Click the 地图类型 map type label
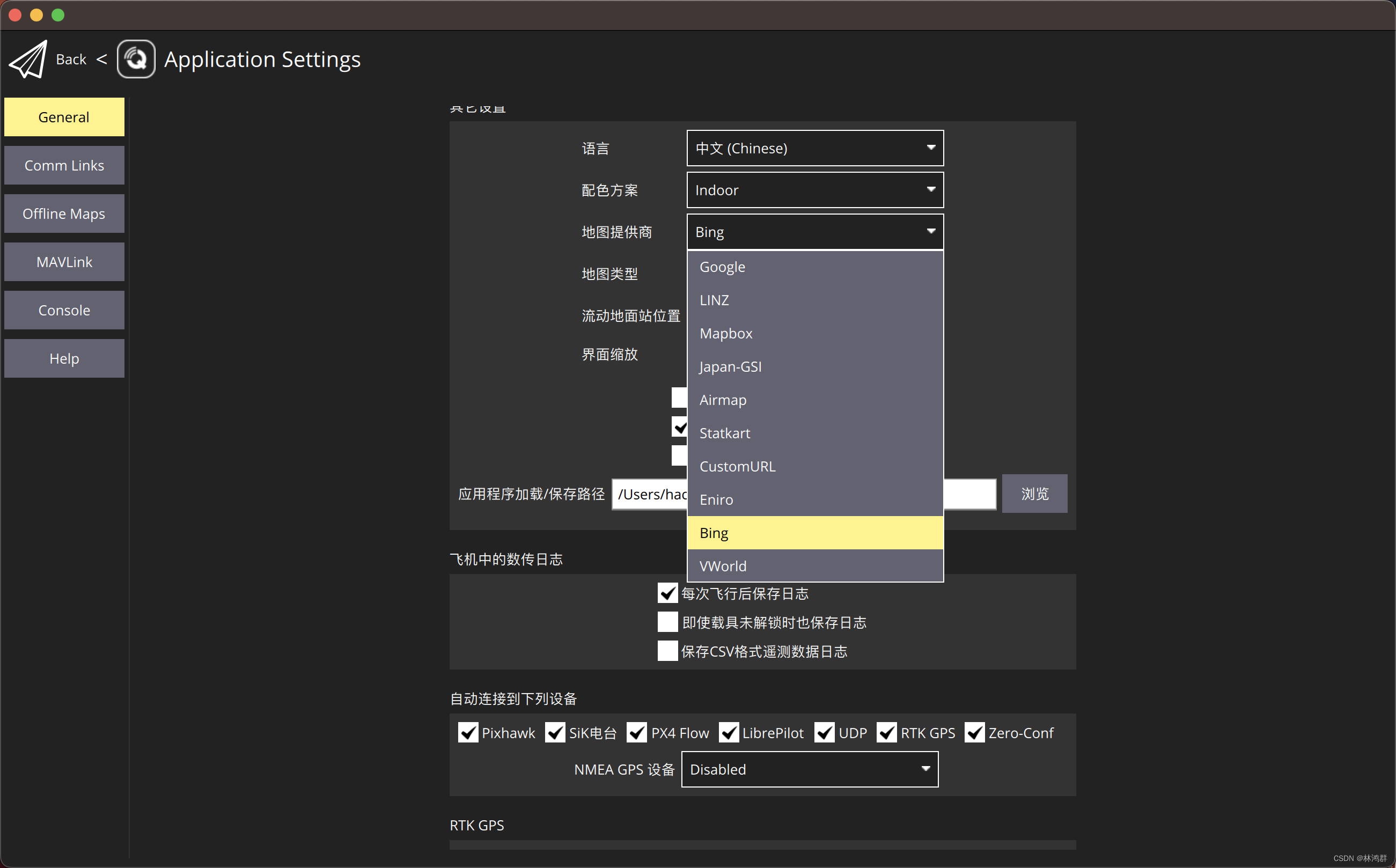This screenshot has width=1396, height=868. click(x=609, y=274)
